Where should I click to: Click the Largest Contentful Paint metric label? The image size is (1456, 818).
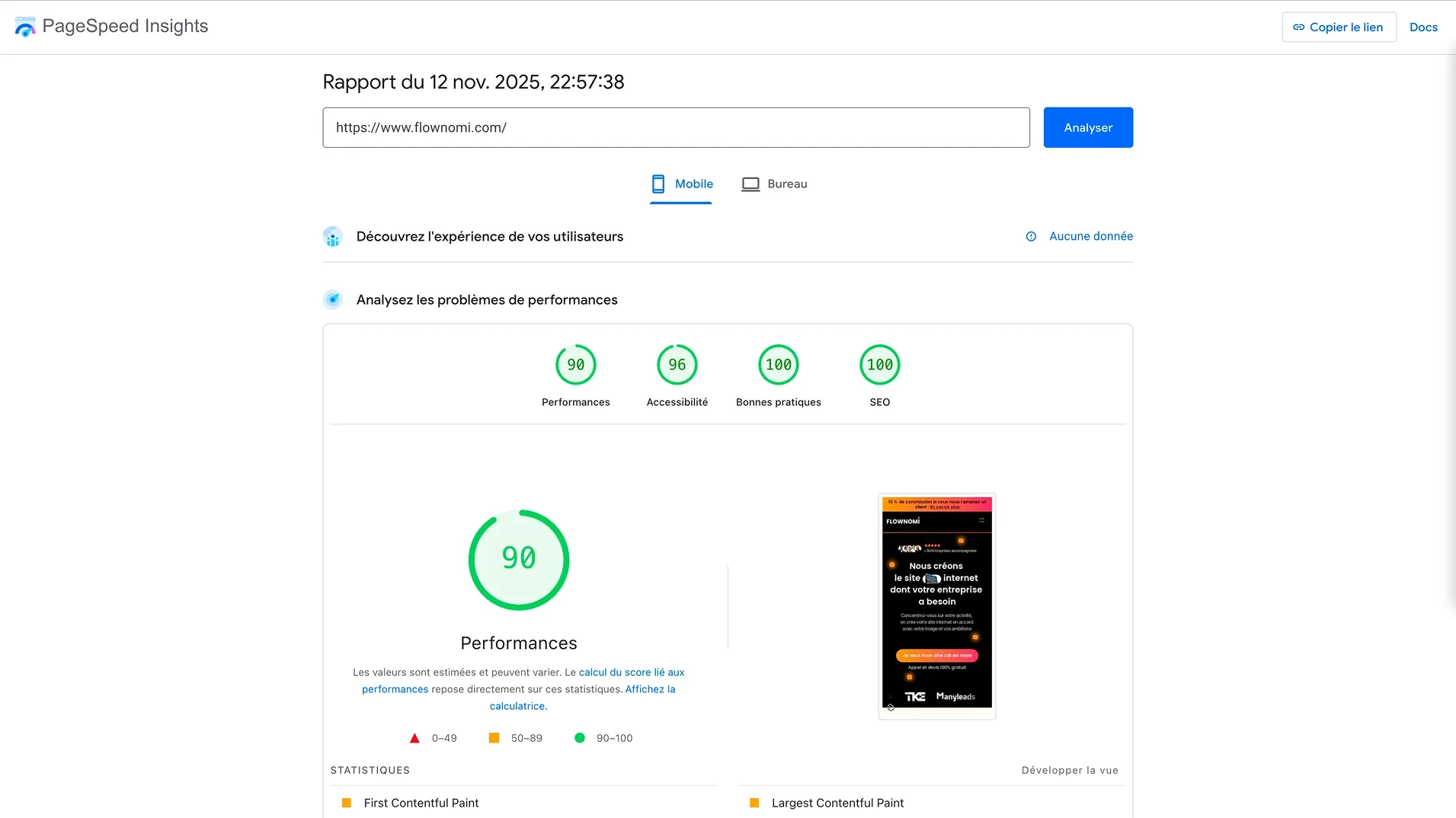pos(837,803)
